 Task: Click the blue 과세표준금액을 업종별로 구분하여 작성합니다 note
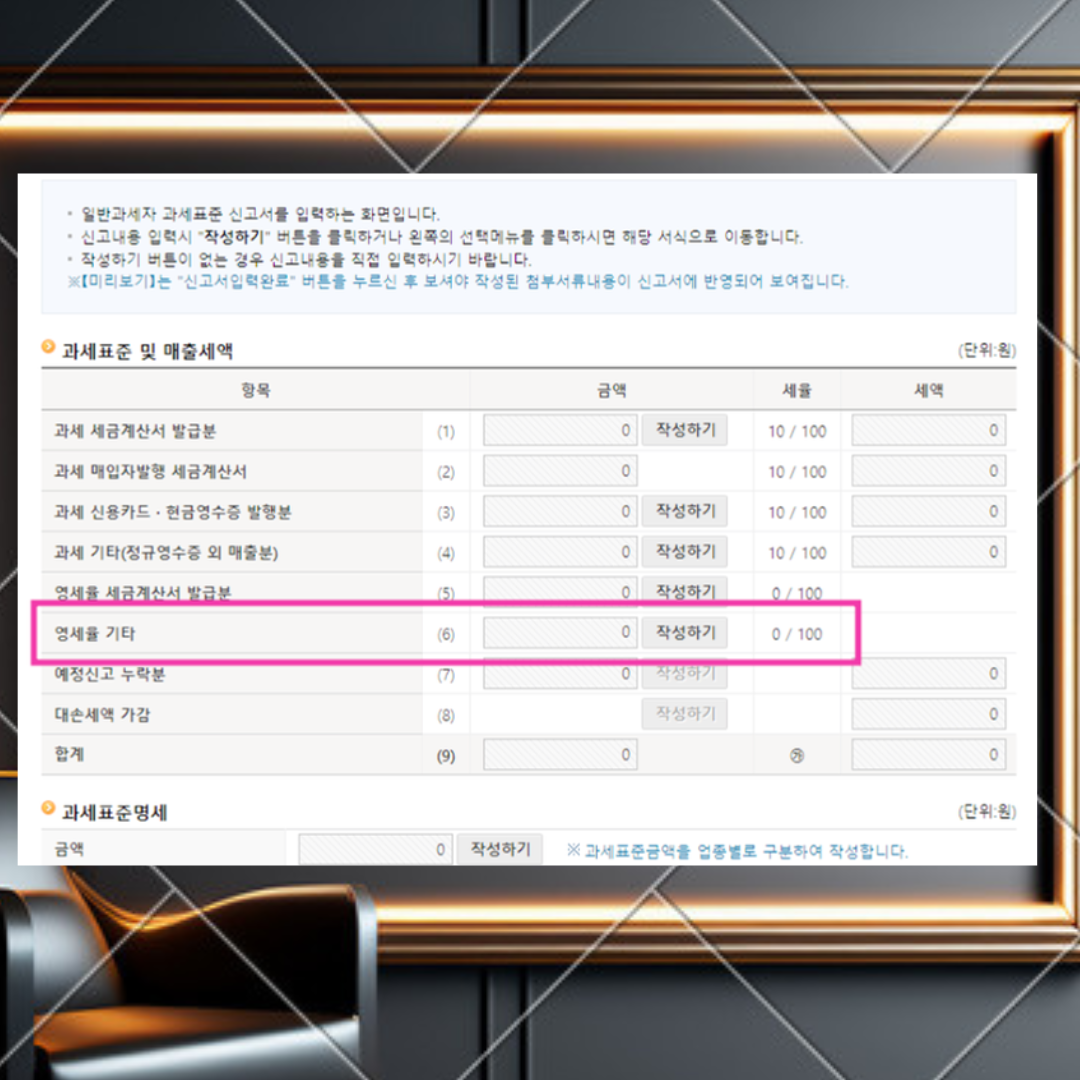pyautogui.click(x=737, y=851)
